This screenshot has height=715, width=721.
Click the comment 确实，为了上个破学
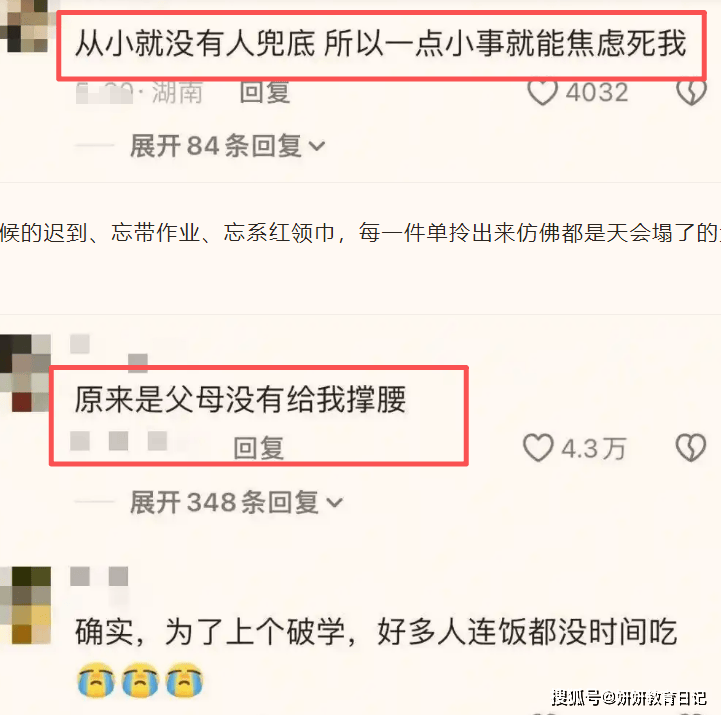pyautogui.click(x=376, y=632)
